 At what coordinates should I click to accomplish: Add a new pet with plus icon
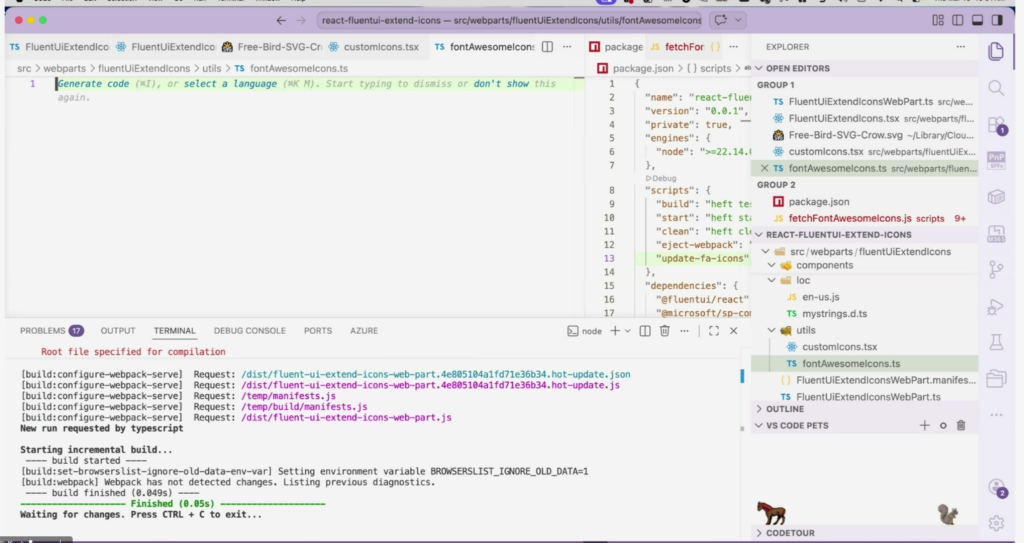pyautogui.click(x=925, y=425)
